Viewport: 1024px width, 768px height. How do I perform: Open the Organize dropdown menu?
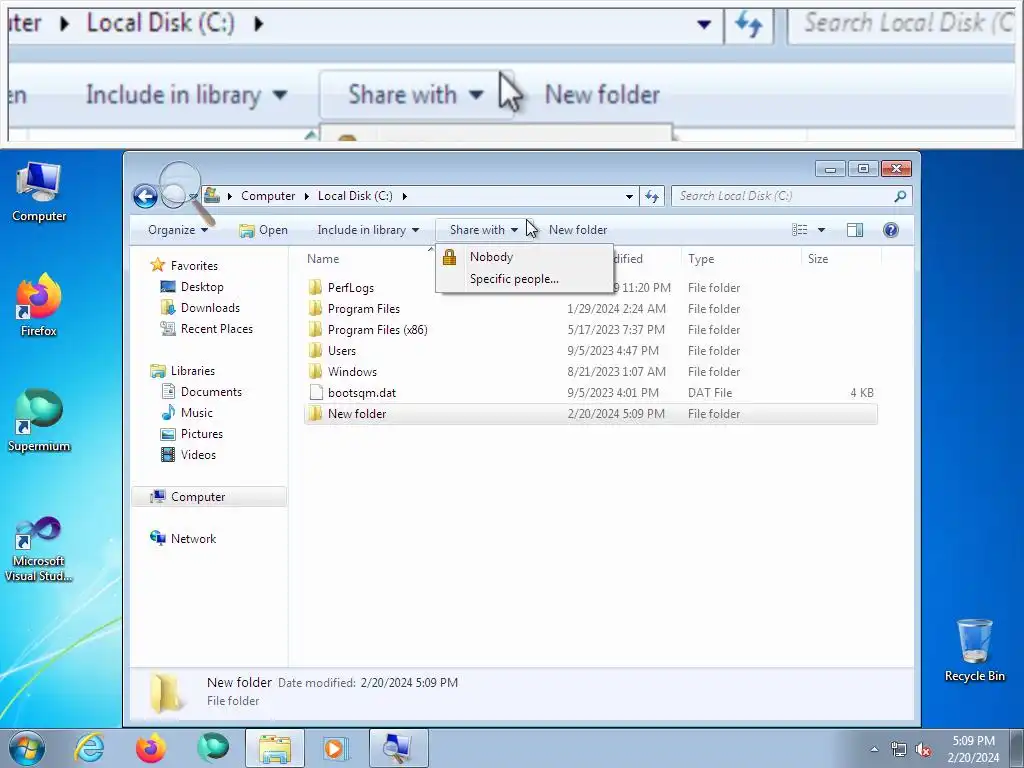[178, 230]
